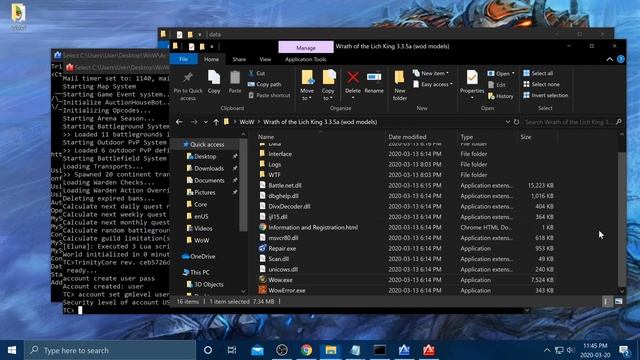Open the File tab
Viewport: 640px width, 360px height.
184,59
